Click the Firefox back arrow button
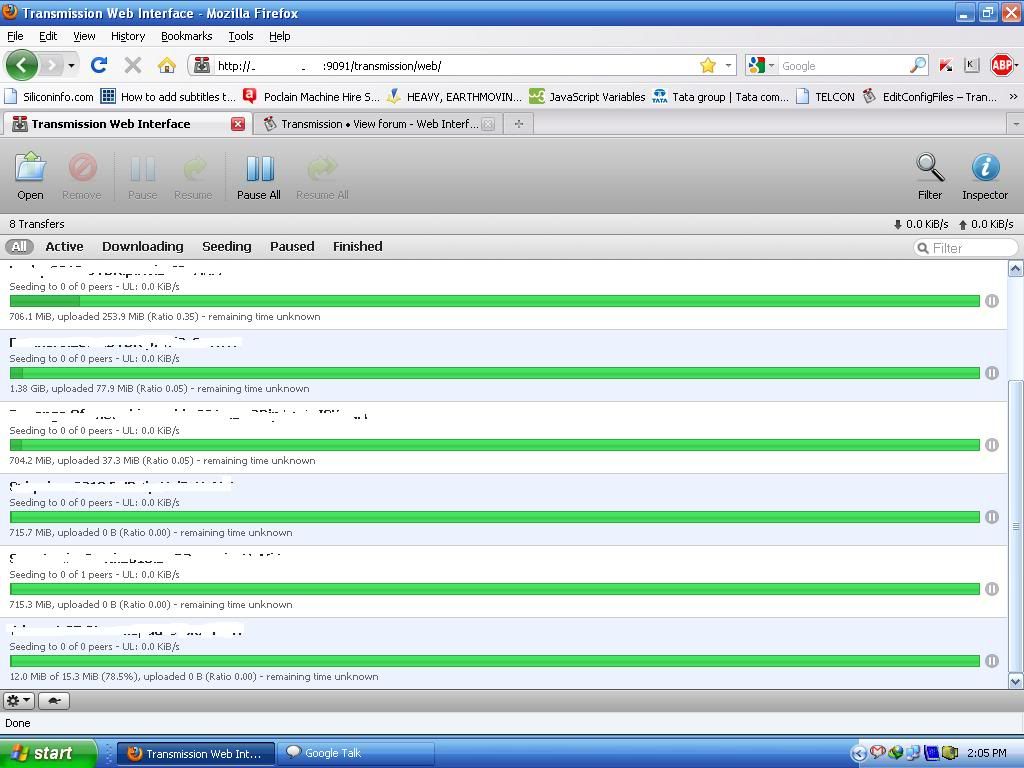 22,65
